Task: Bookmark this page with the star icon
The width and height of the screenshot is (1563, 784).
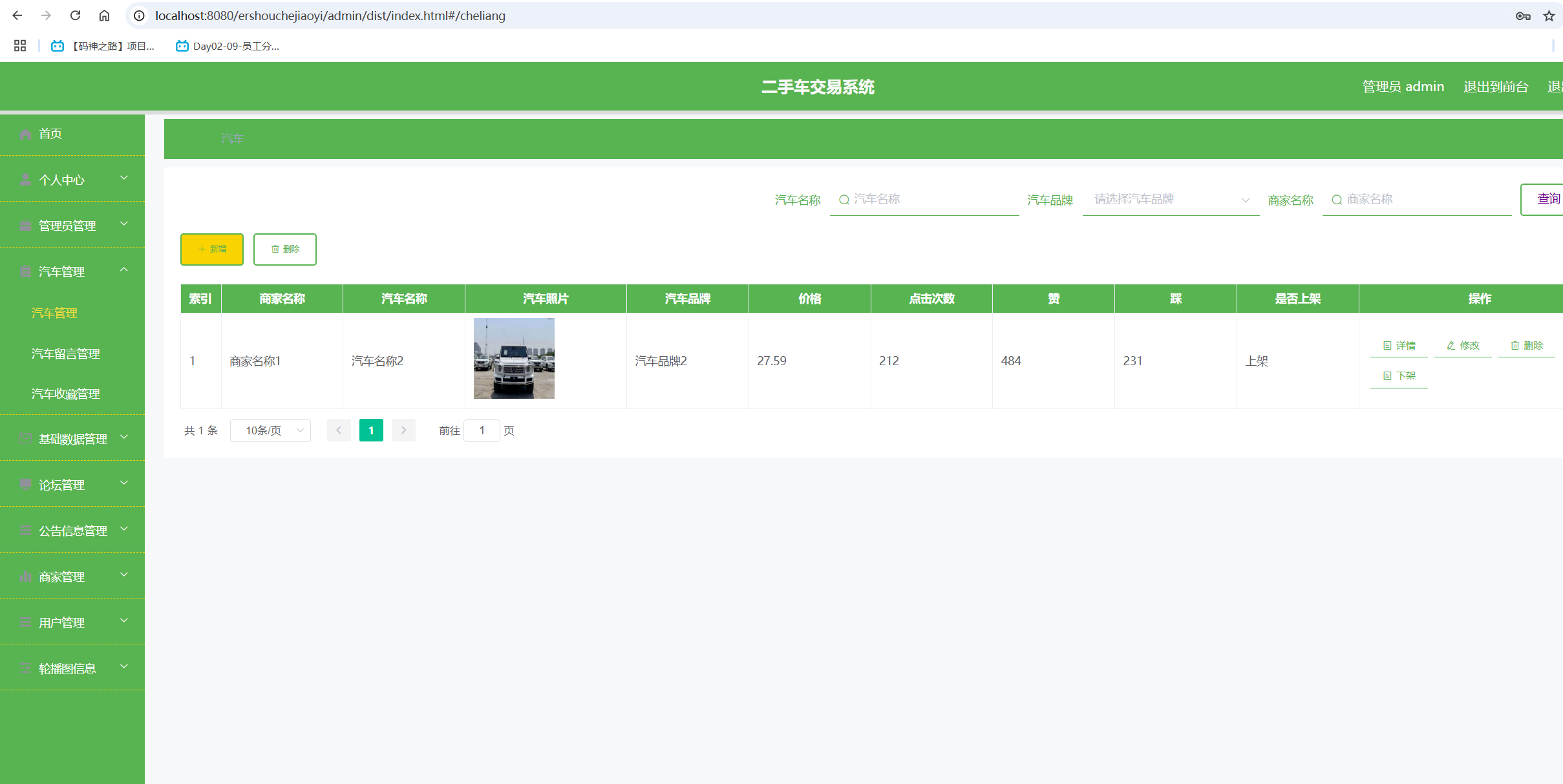Action: (1549, 16)
